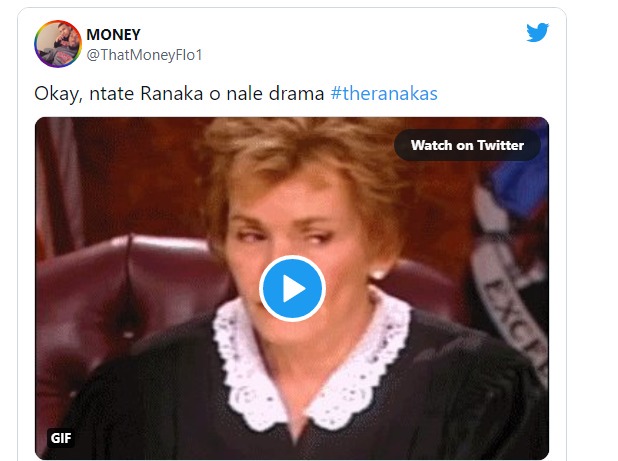The image size is (618, 461).
Task: Click the word 'drama' in the tweet
Action: (x=296, y=94)
